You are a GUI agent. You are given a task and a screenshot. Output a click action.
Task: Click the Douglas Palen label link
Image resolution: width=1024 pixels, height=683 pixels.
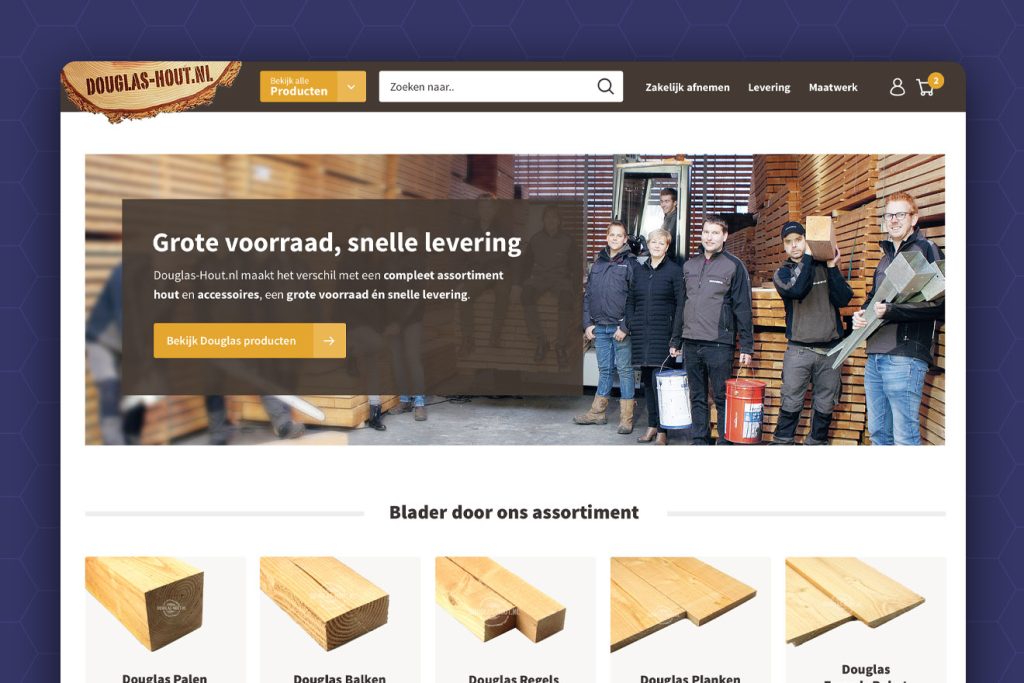click(x=165, y=678)
